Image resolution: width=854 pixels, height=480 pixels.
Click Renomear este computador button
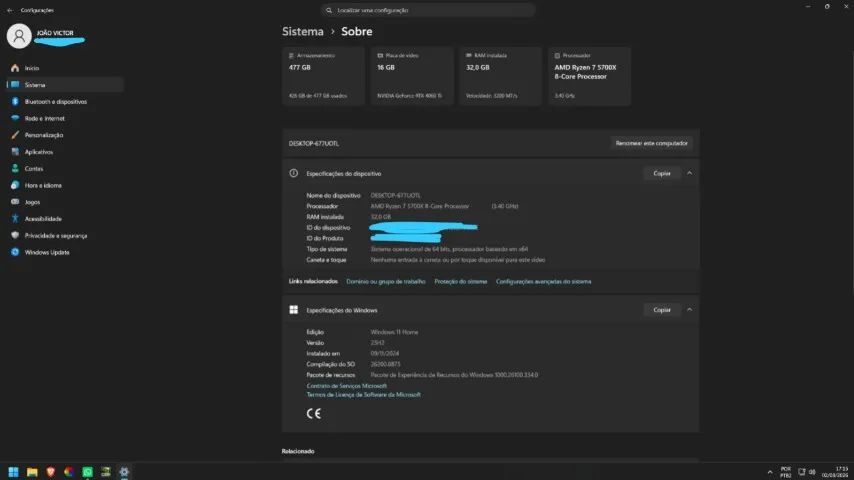[651, 143]
